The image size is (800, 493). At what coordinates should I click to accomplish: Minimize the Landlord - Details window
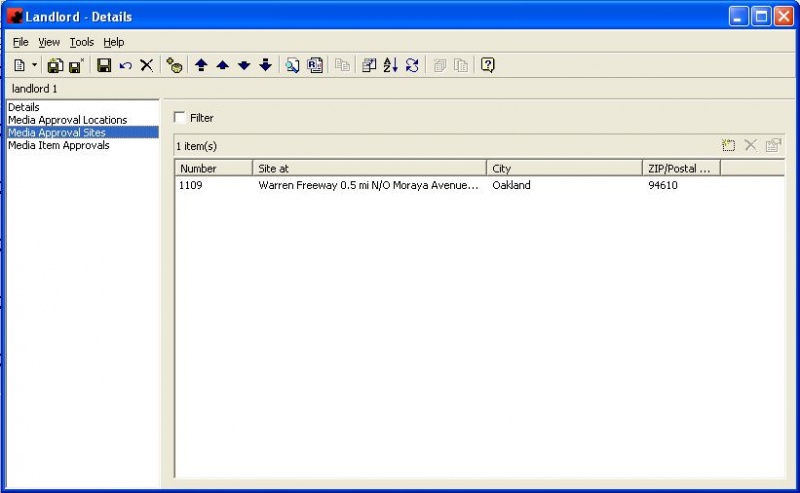tap(738, 16)
